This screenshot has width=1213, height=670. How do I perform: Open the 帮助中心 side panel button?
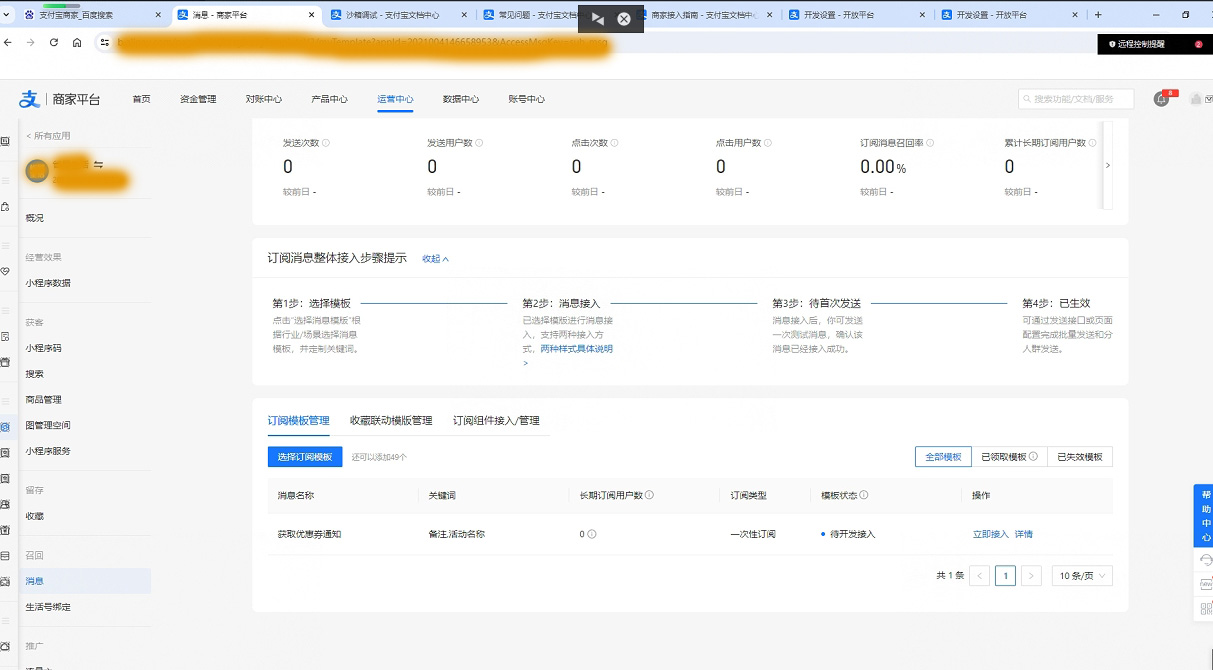click(1205, 516)
